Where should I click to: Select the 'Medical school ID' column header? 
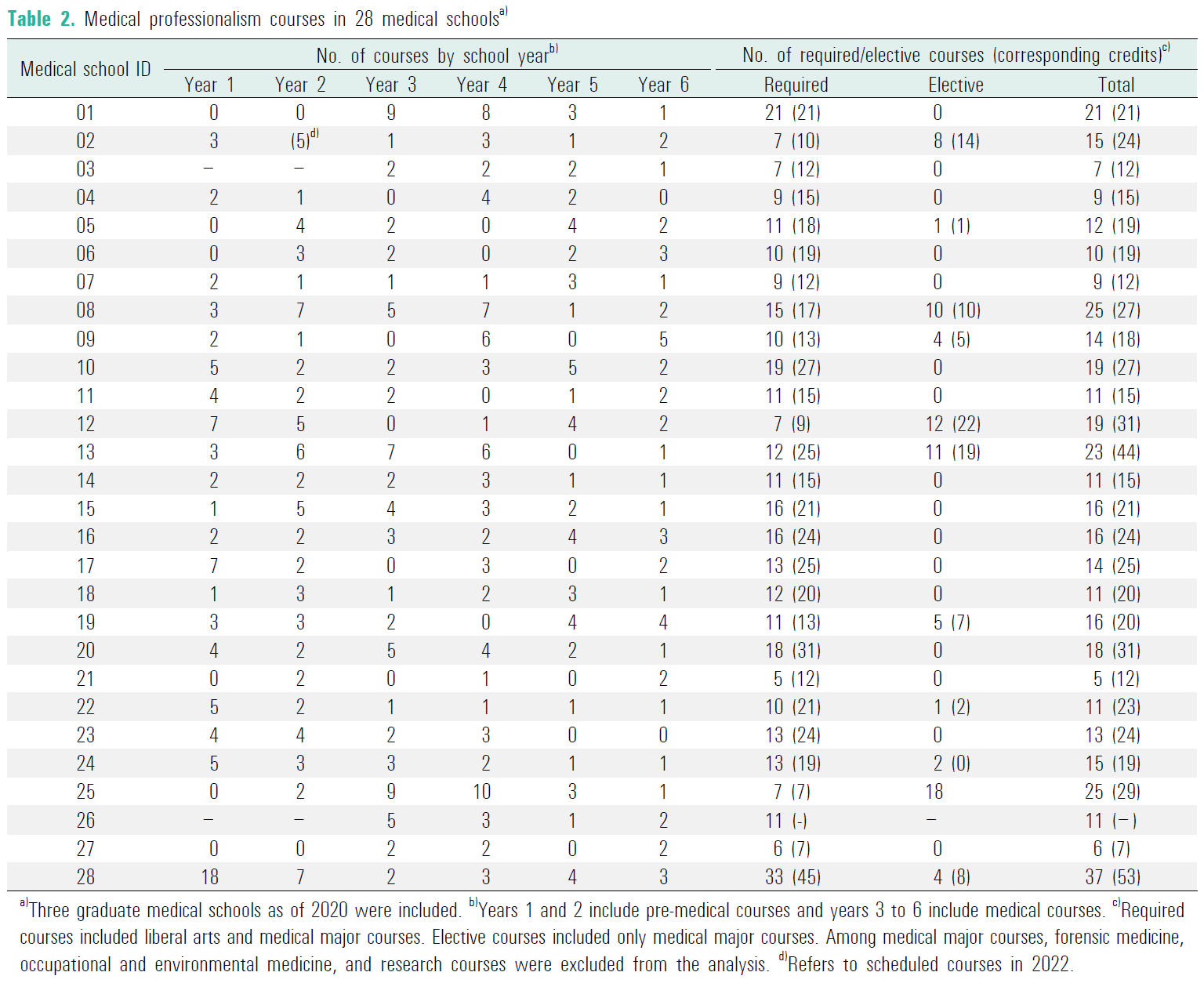pyautogui.click(x=85, y=69)
